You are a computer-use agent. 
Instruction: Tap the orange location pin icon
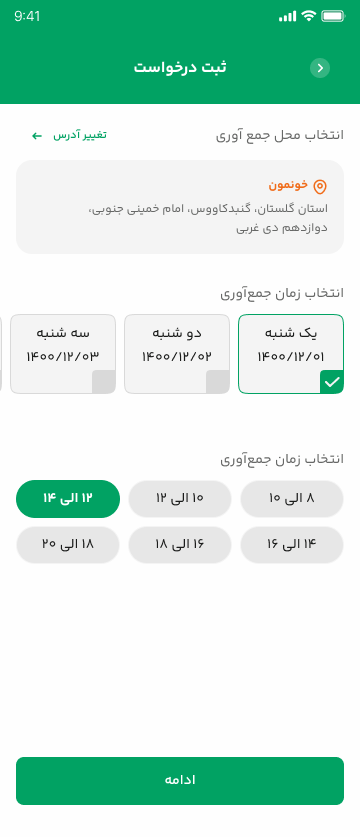pos(319,186)
